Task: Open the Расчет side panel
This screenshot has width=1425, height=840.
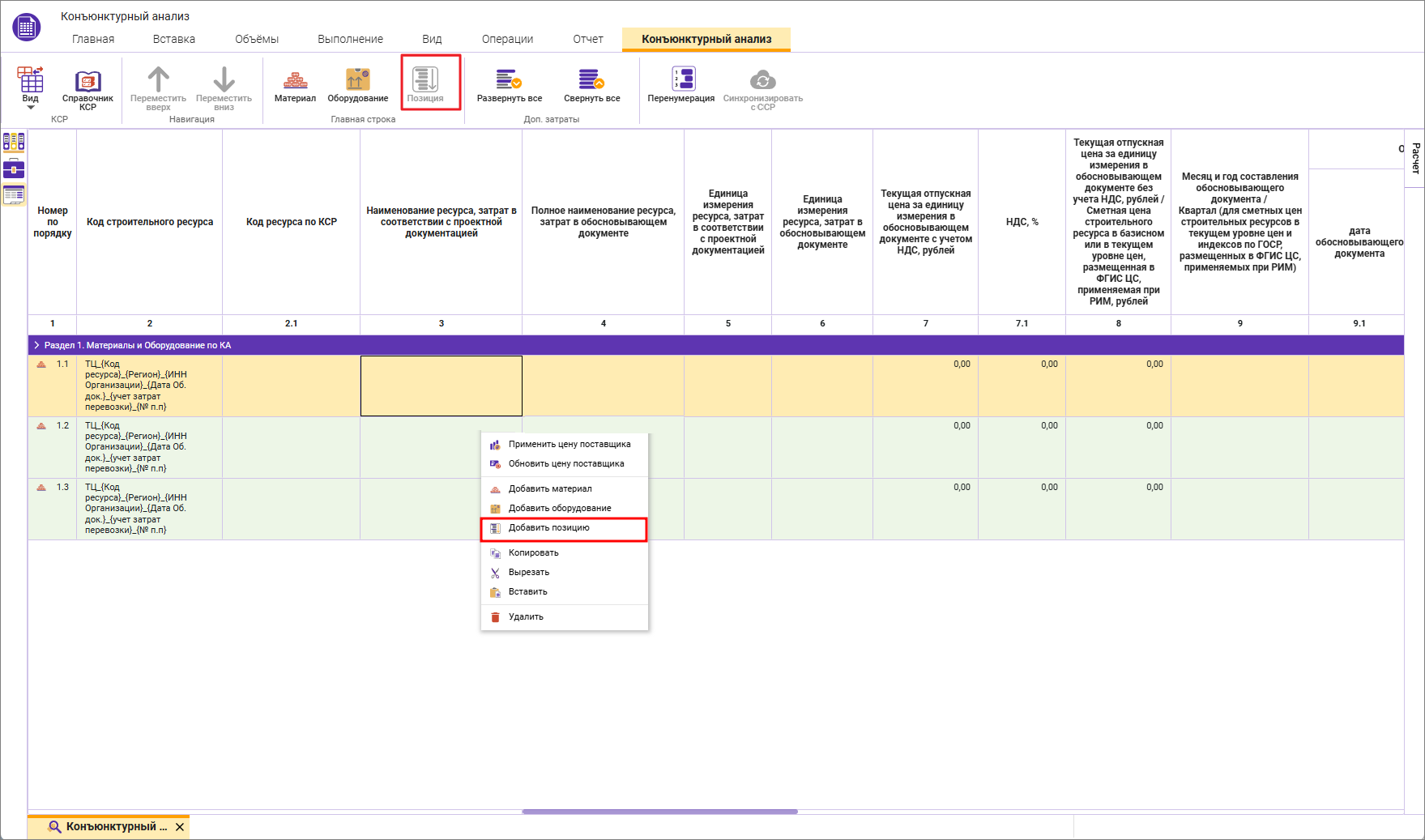Action: pyautogui.click(x=1415, y=158)
